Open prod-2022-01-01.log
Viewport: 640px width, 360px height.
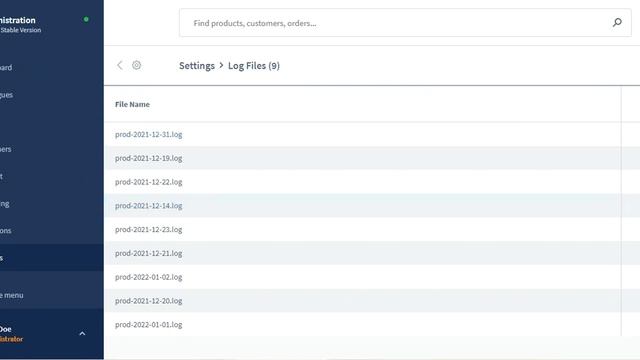(149, 324)
